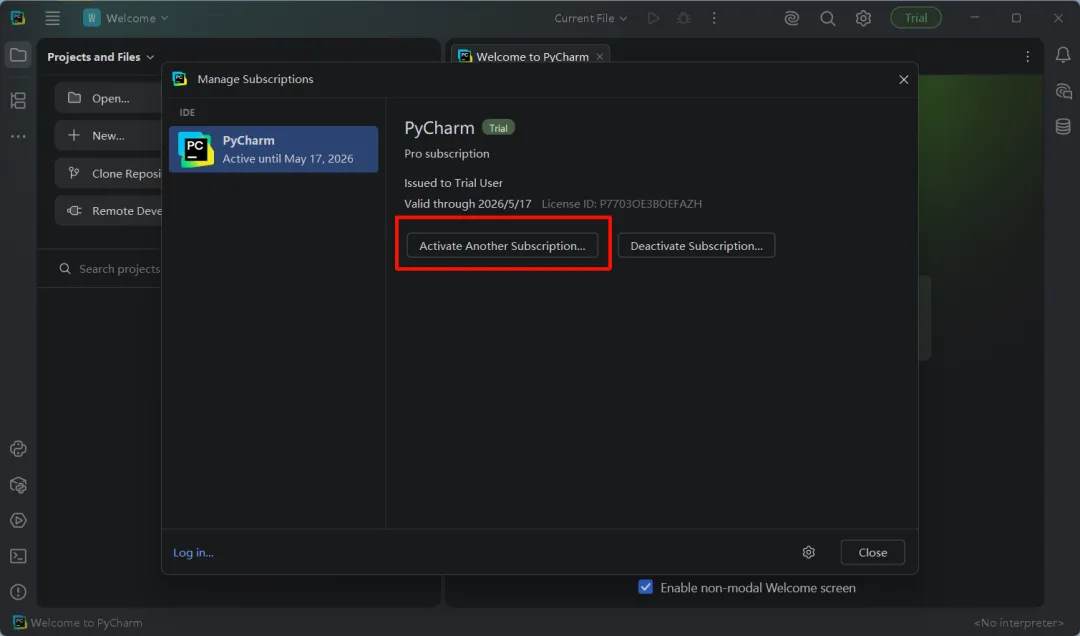Click the Run play icon

coord(653,18)
